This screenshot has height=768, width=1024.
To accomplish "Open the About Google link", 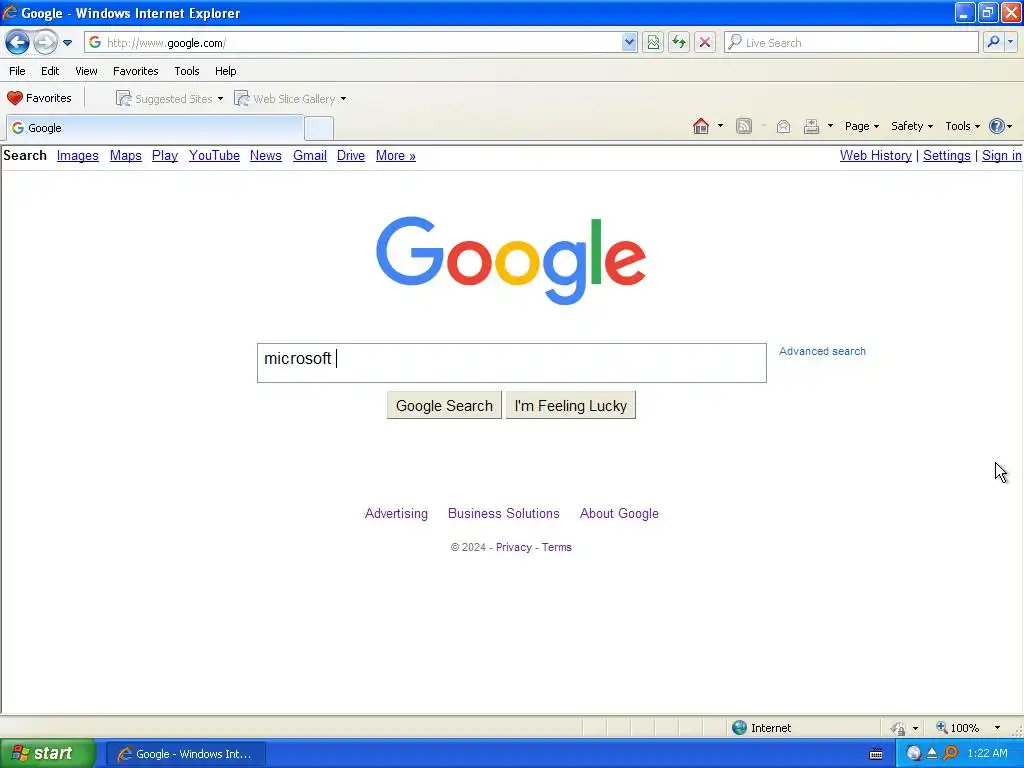I will pos(619,513).
